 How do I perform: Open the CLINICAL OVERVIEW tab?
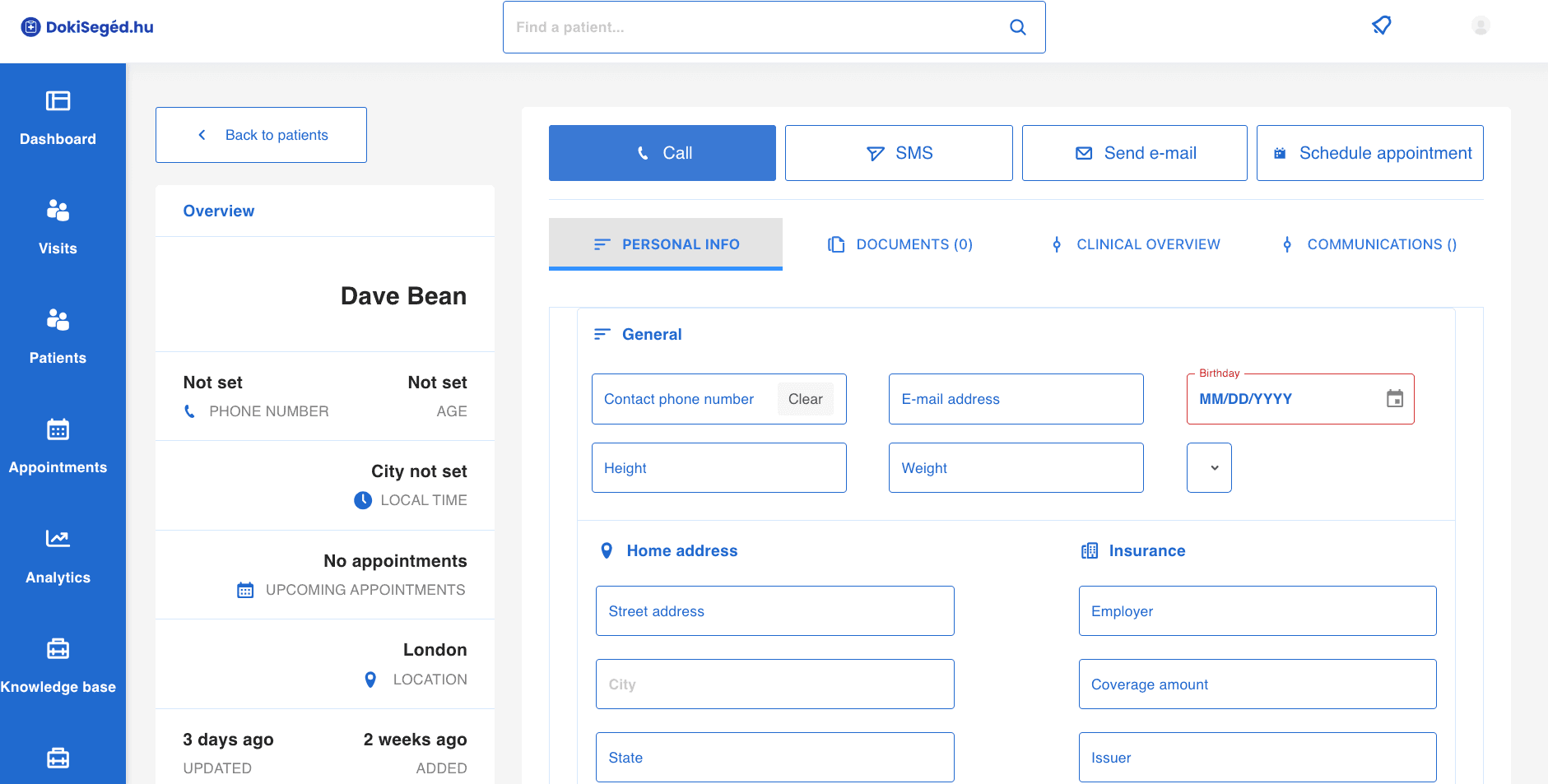pyautogui.click(x=1136, y=244)
